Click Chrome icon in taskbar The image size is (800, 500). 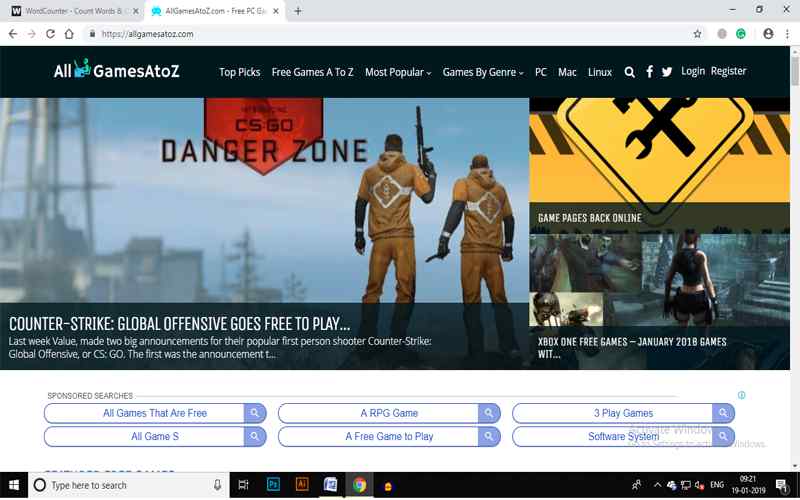[359, 485]
